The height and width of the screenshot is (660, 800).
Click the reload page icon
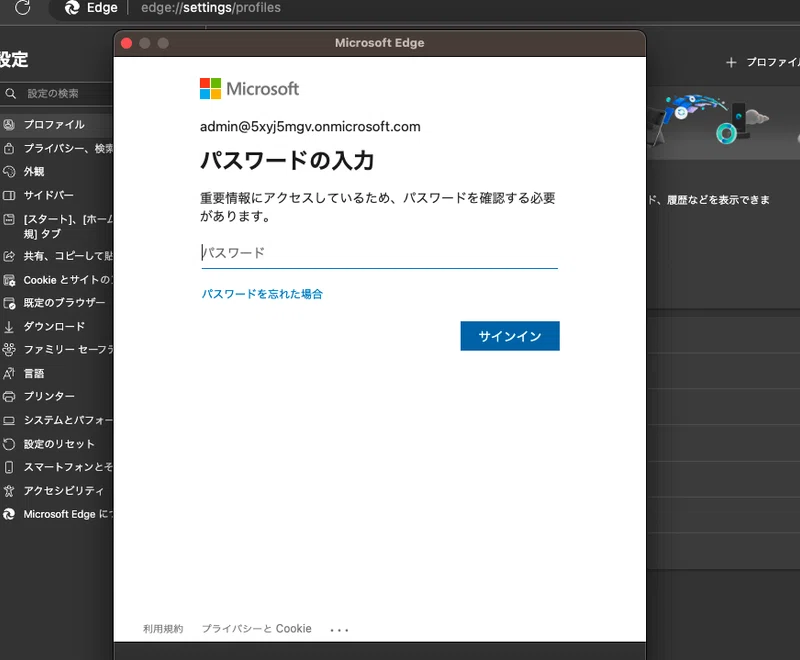tap(22, 7)
